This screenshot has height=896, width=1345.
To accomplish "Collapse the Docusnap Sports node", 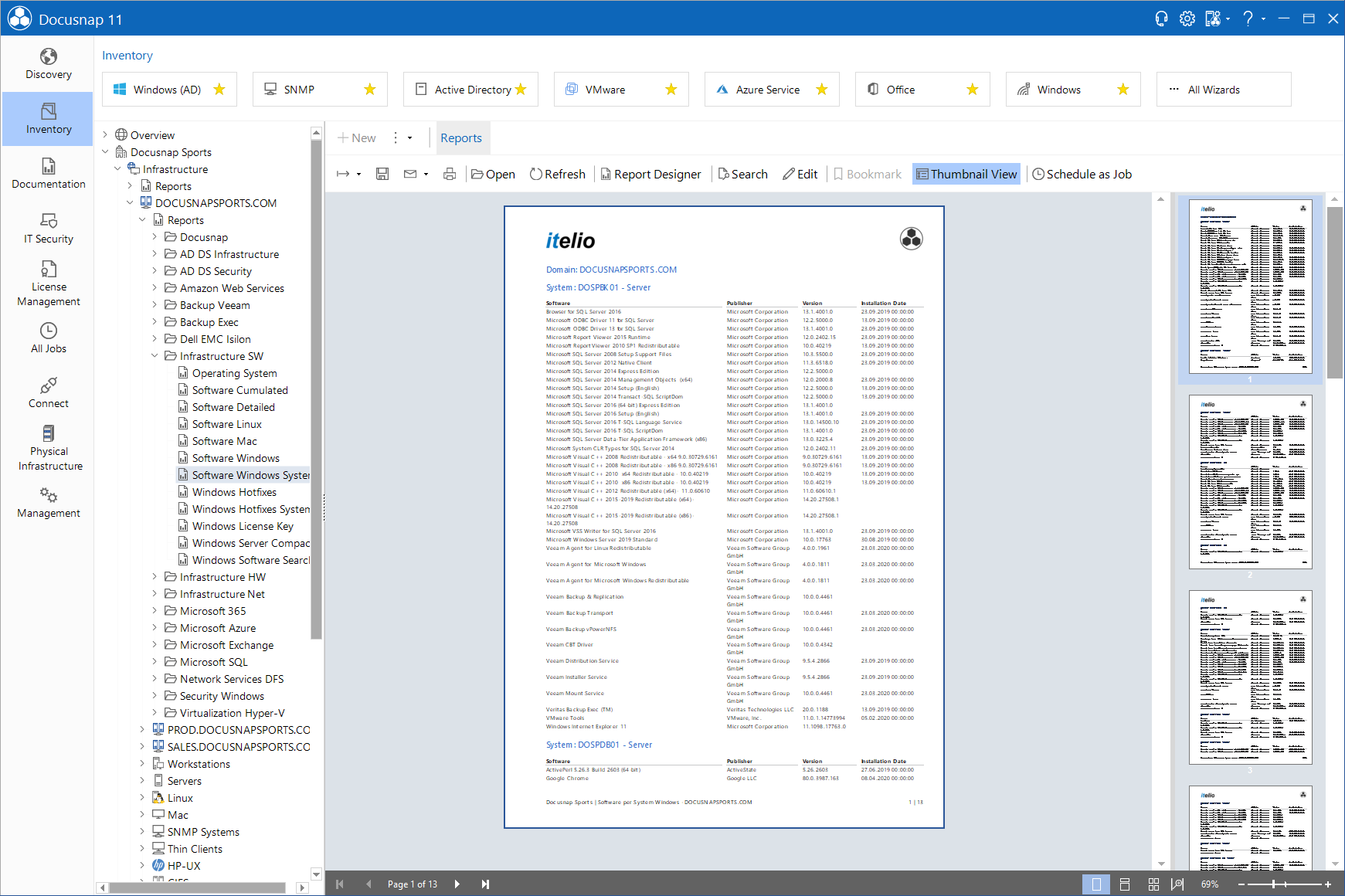I will 105,152.
